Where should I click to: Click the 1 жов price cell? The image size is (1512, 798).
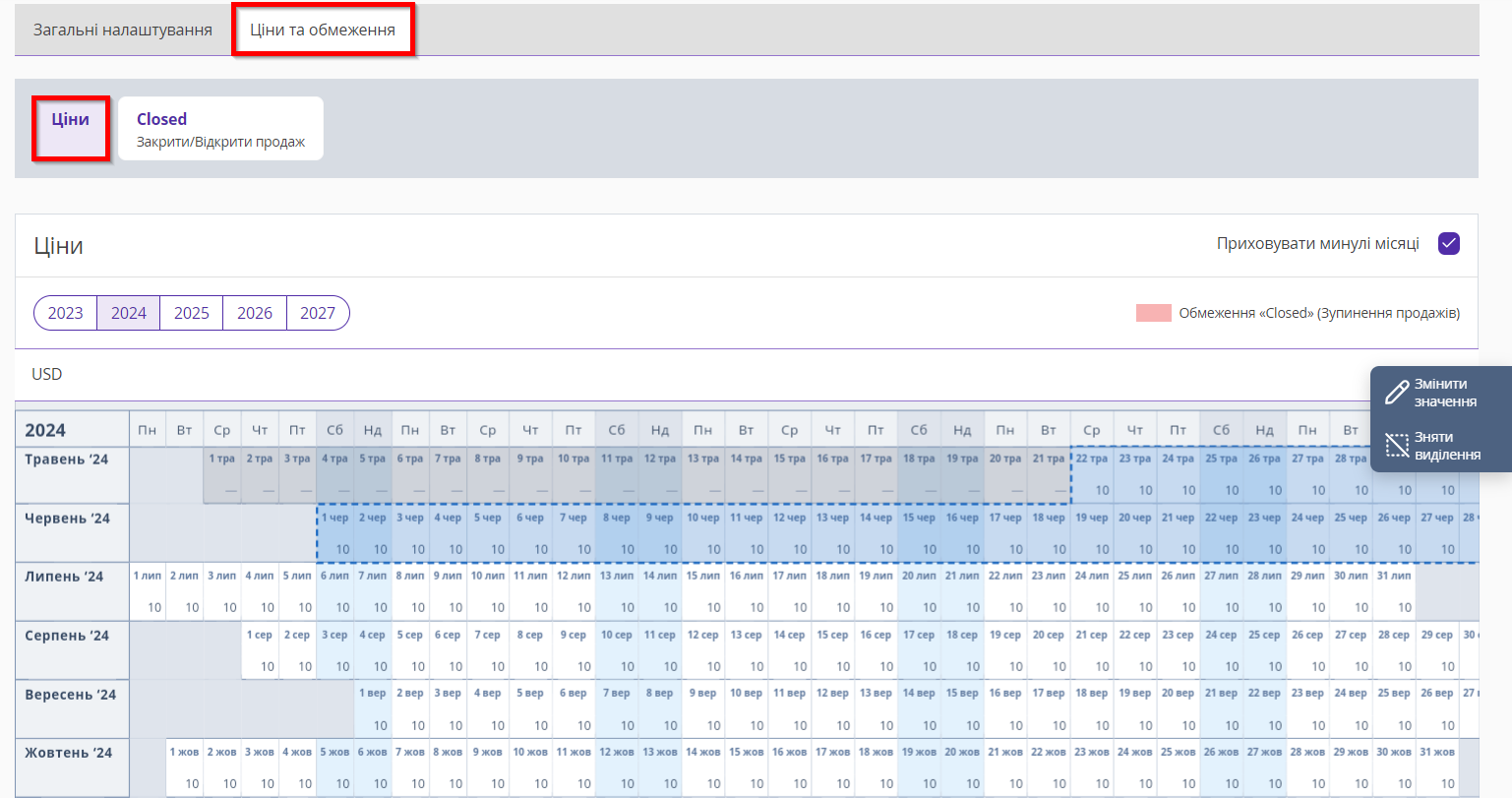[185, 767]
